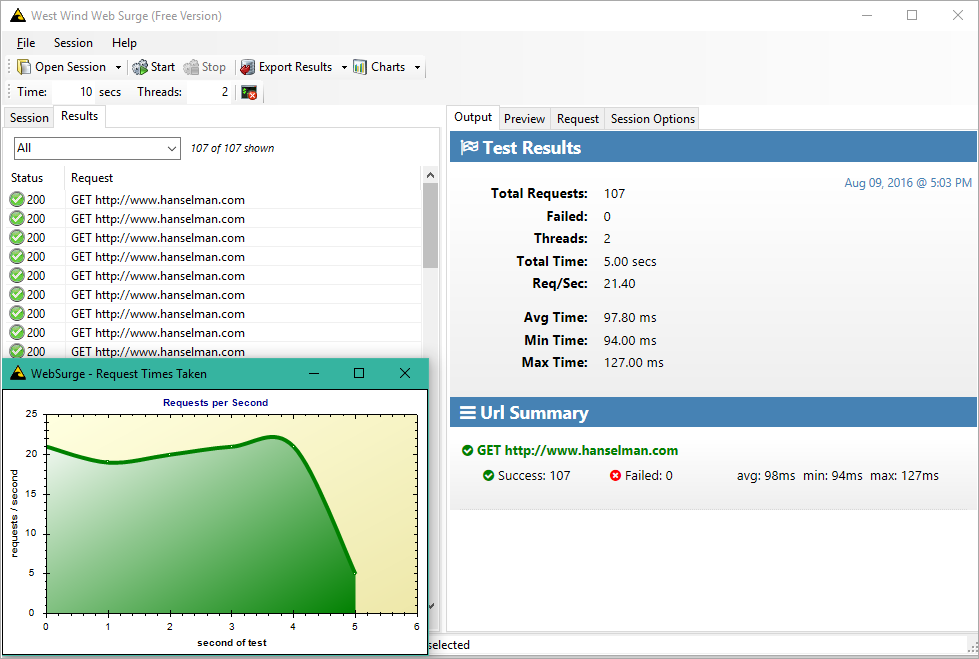The image size is (979, 659).
Task: Click the GET http://www.hanselman.com summary link
Action: pos(578,450)
